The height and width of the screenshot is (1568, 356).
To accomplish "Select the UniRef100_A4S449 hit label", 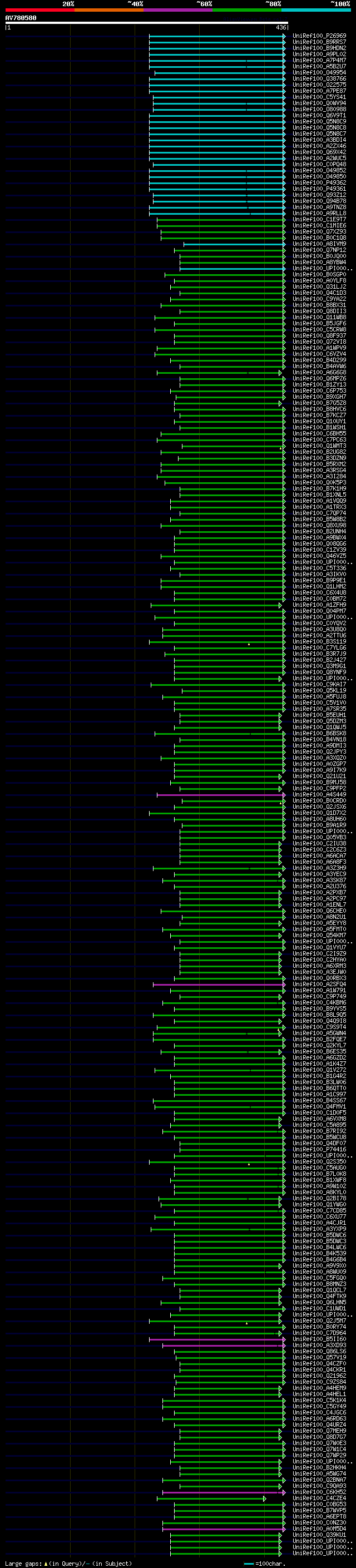I will point(319,794).
